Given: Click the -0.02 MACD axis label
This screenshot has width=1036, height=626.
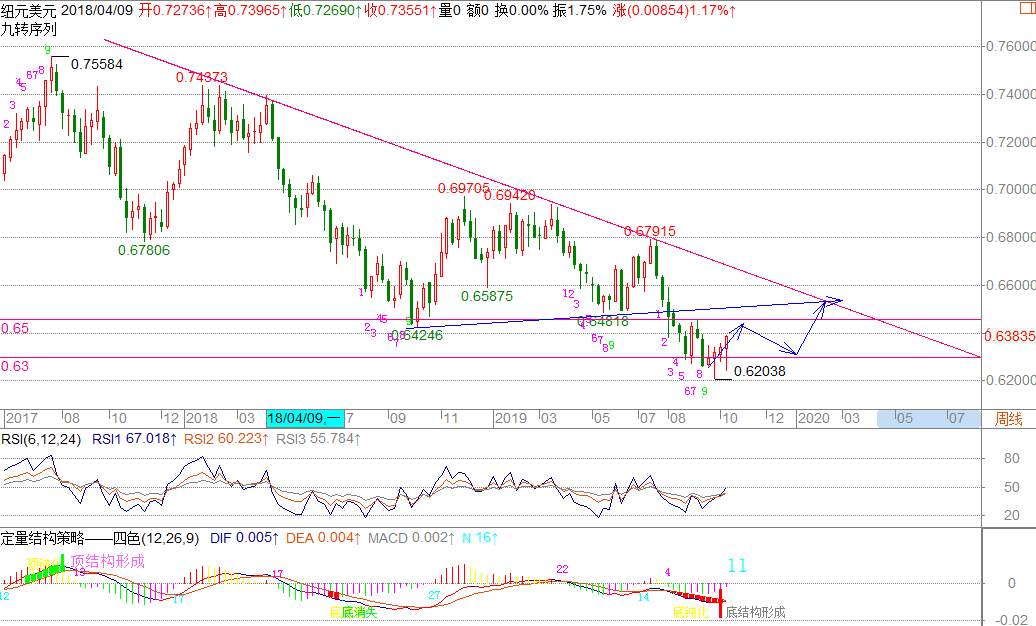Looking at the screenshot, I should 1011,619.
